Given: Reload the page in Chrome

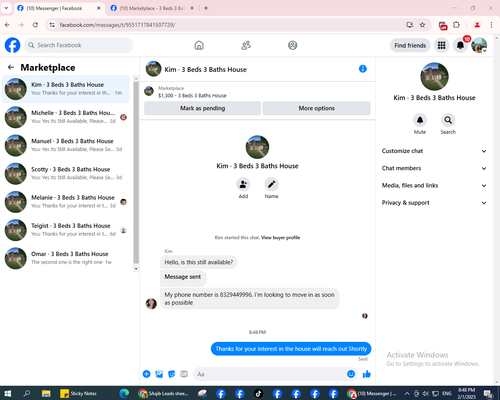Looking at the screenshot, I should click(35, 25).
